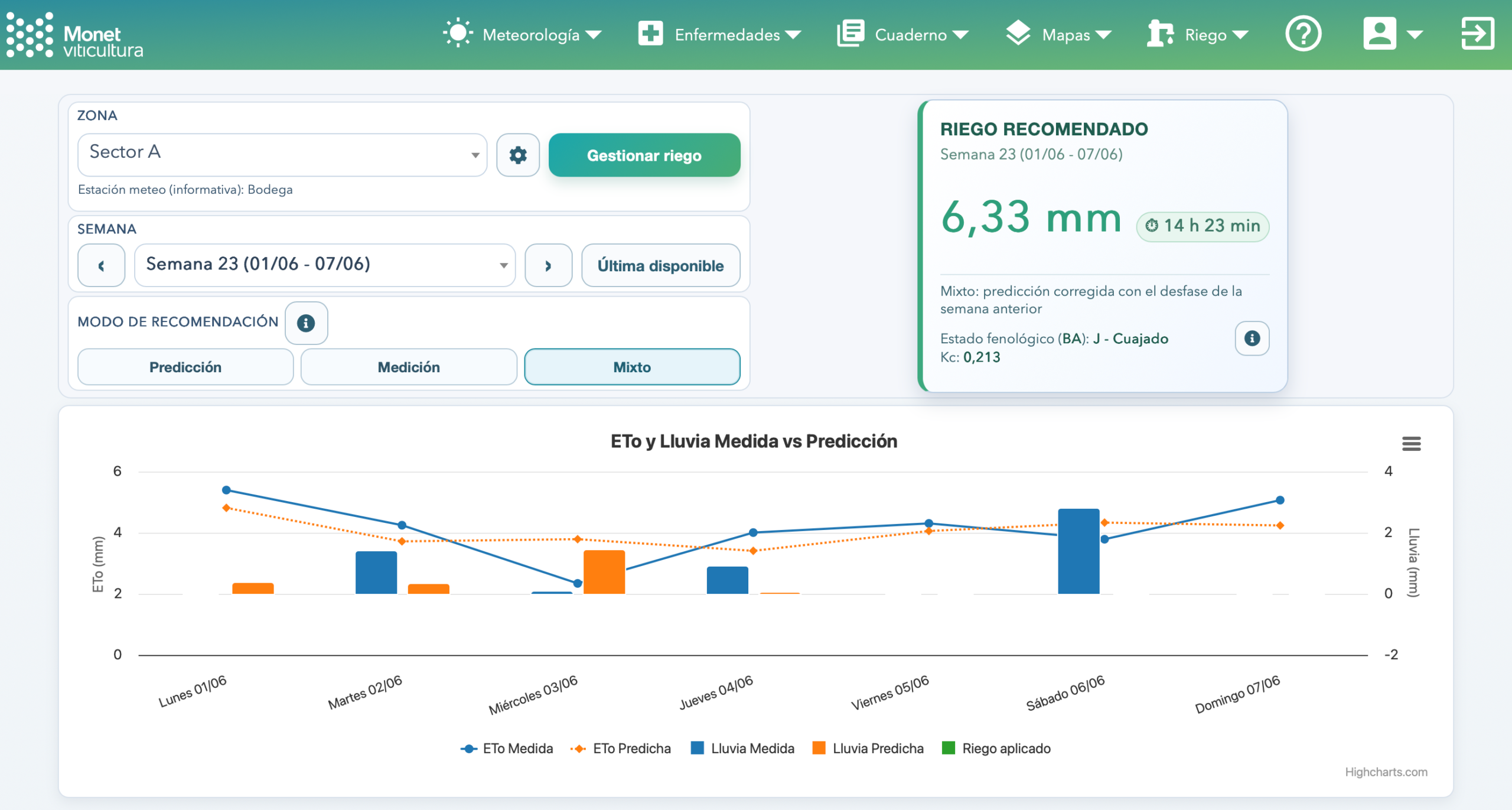This screenshot has width=1512, height=810.
Task: Click ETo Predicha point for Jueves 04/06
Action: pos(753,551)
